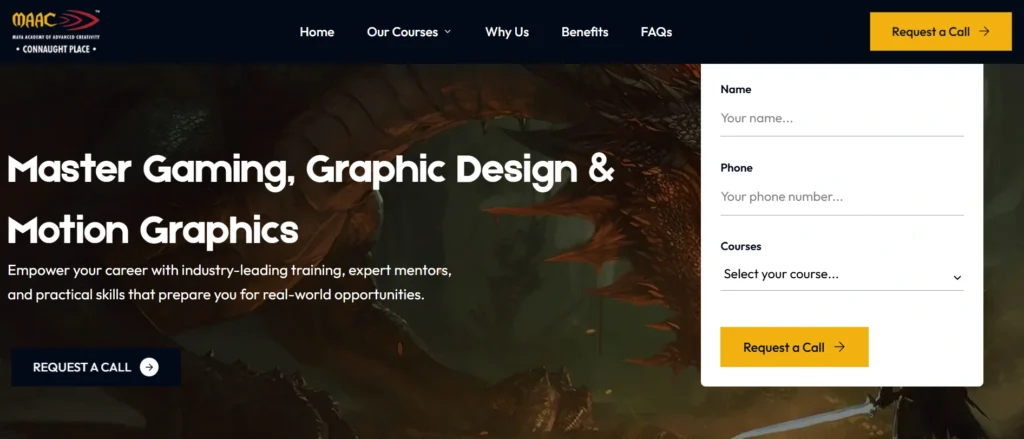Click the MAAC Connaught Place logo
Viewport: 1024px width, 439px height.
56,31
